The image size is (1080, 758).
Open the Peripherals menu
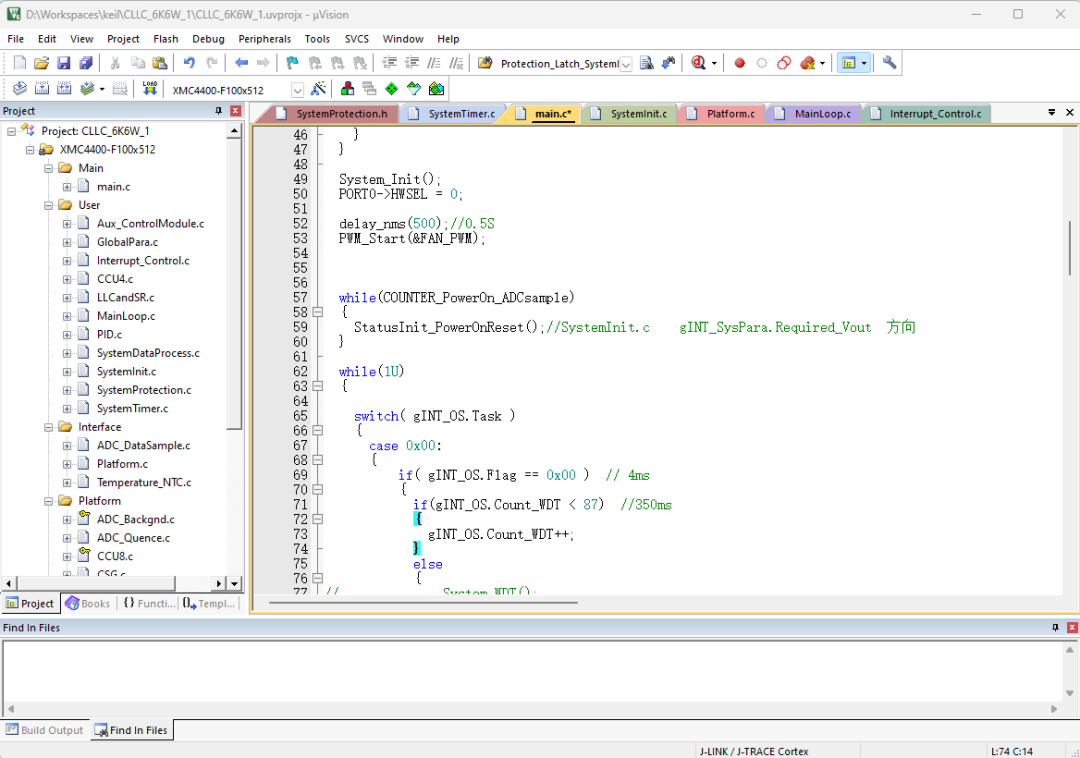[x=264, y=39]
